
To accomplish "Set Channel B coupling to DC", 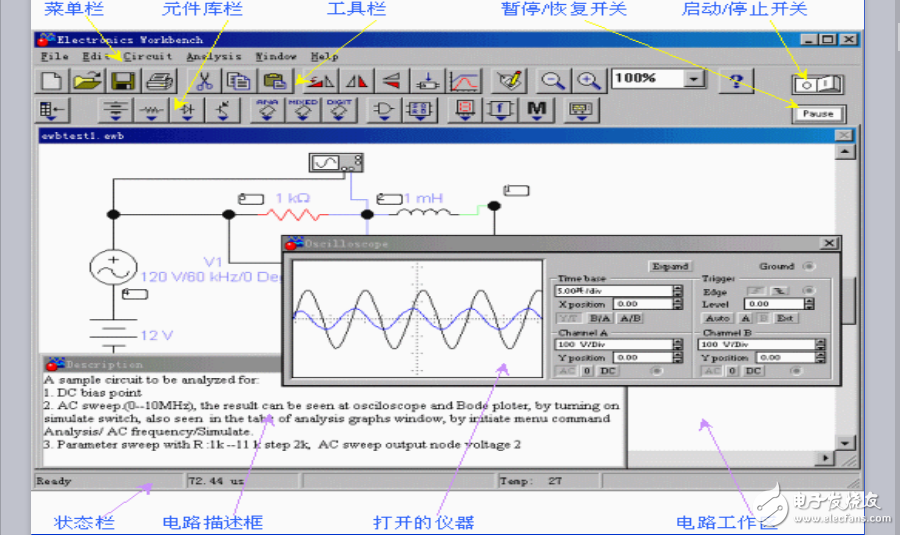I will (753, 371).
